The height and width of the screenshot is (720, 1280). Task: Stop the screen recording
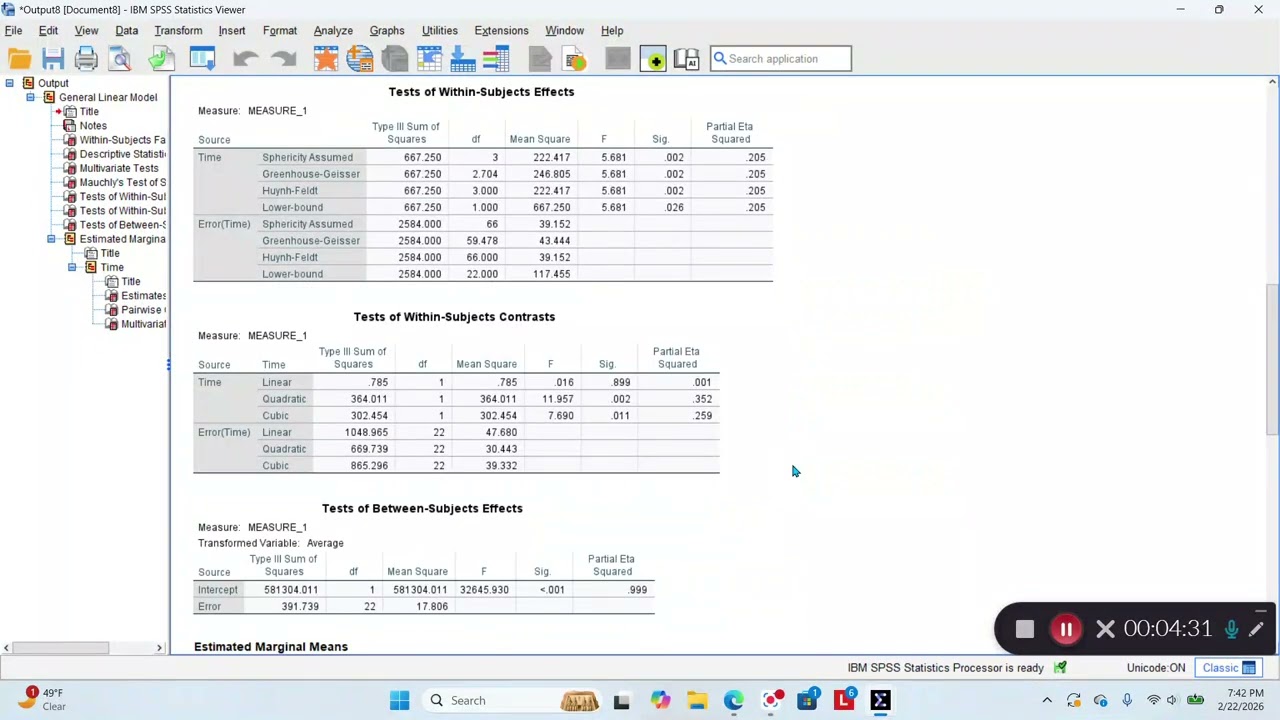click(x=1024, y=629)
